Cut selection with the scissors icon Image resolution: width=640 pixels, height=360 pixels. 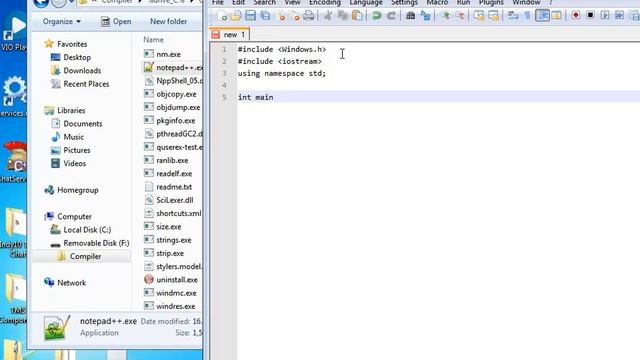click(327, 16)
